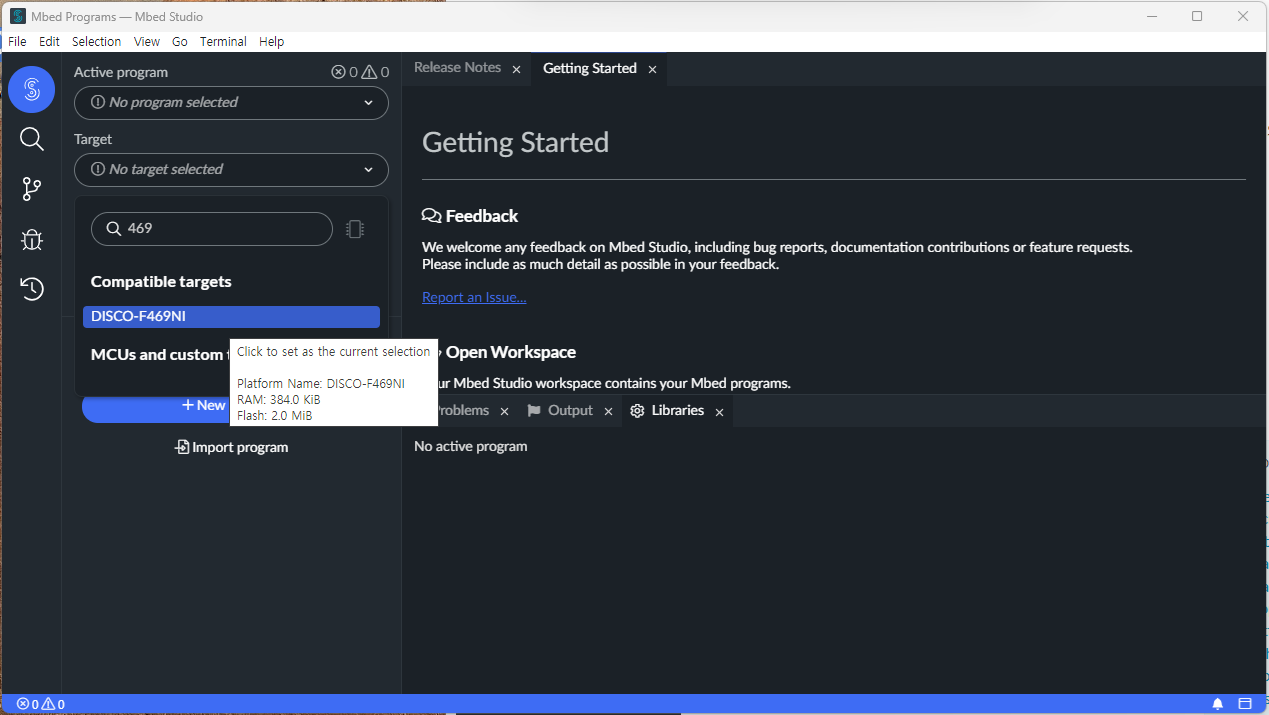Open the Selection menu

97,42
